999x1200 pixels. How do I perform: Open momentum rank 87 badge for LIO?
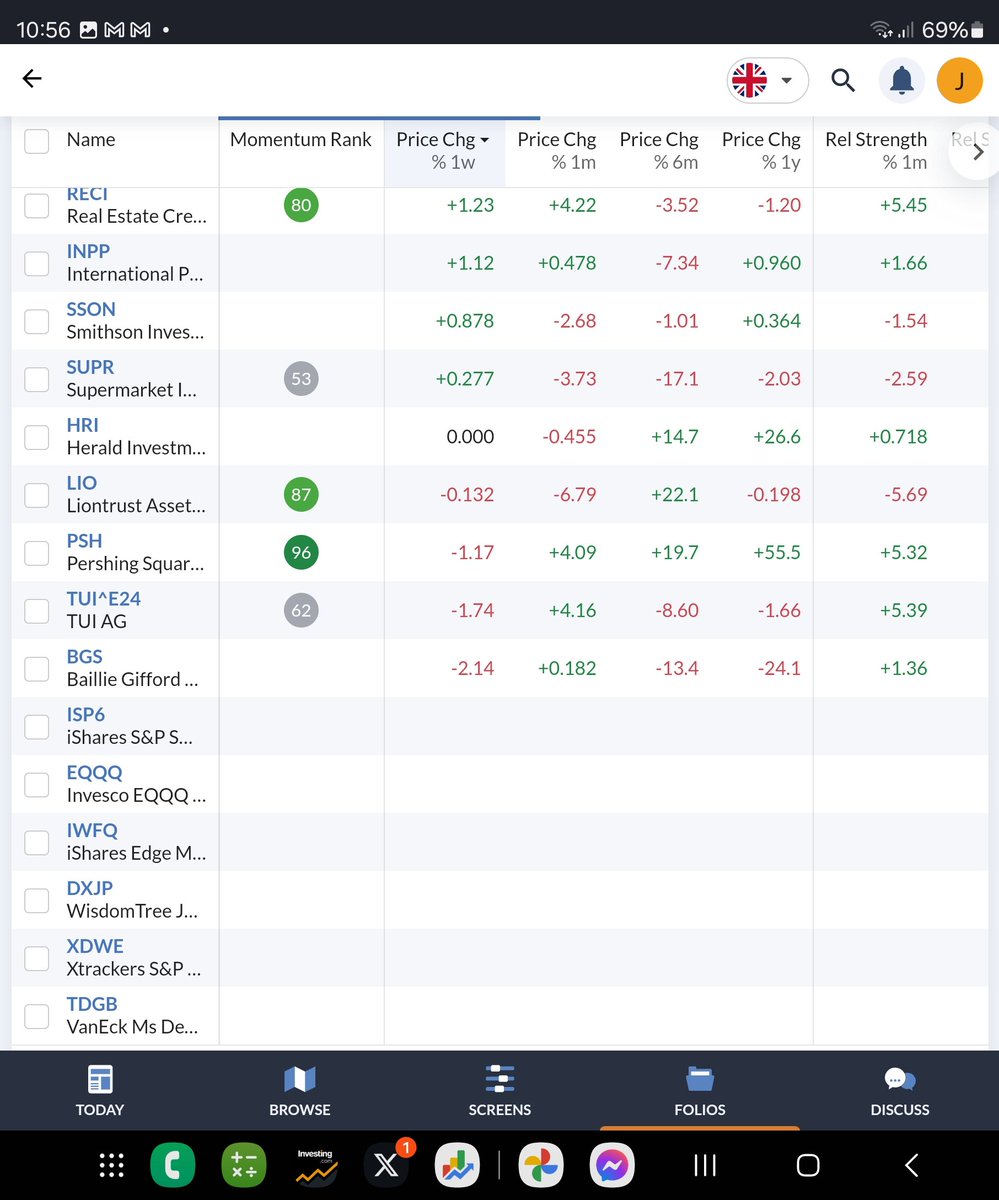[301, 494]
